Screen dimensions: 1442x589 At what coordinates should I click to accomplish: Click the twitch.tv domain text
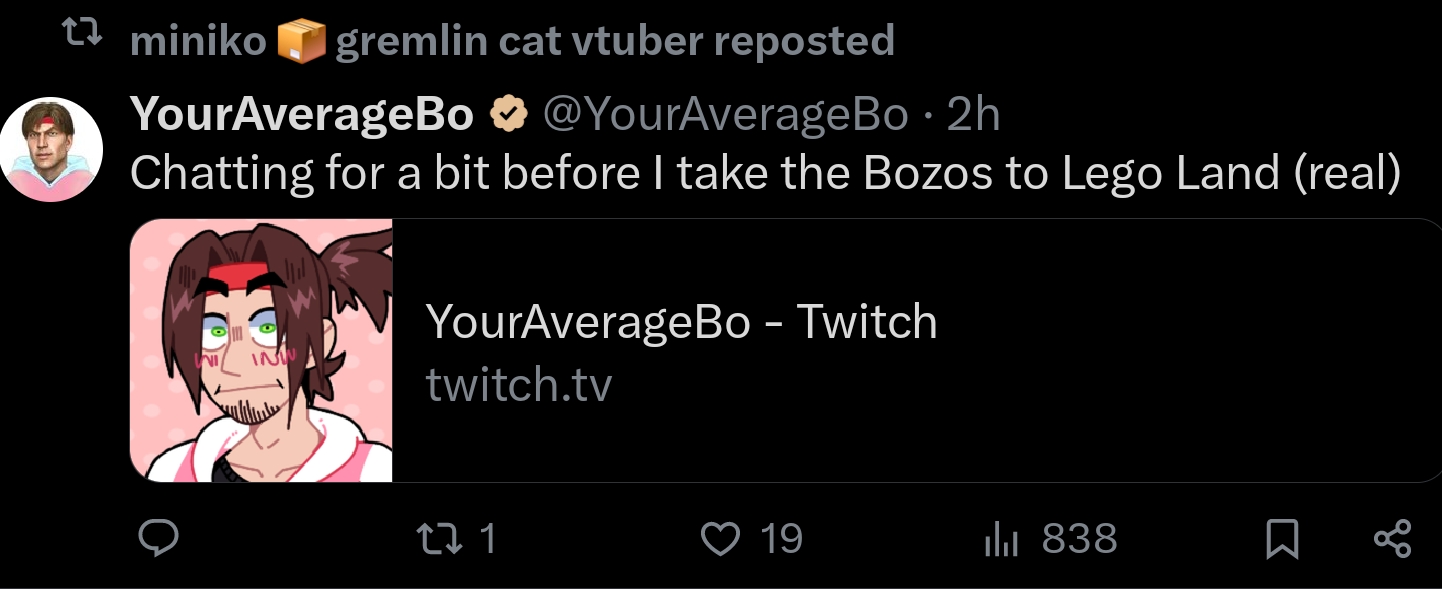(518, 384)
